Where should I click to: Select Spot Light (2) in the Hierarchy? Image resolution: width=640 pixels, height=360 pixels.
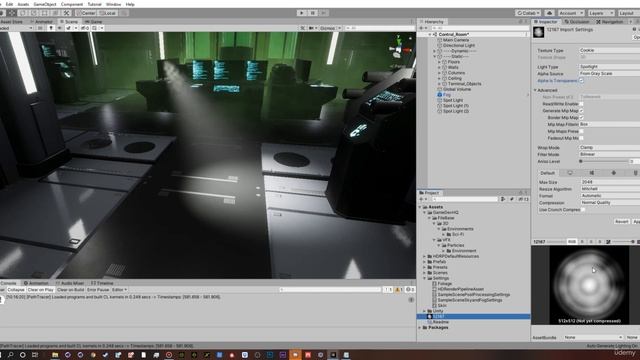[x=456, y=111]
